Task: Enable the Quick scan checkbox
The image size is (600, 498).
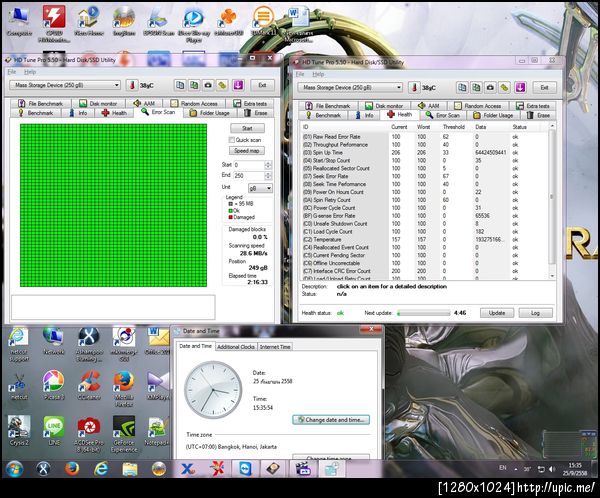Action: [x=232, y=140]
